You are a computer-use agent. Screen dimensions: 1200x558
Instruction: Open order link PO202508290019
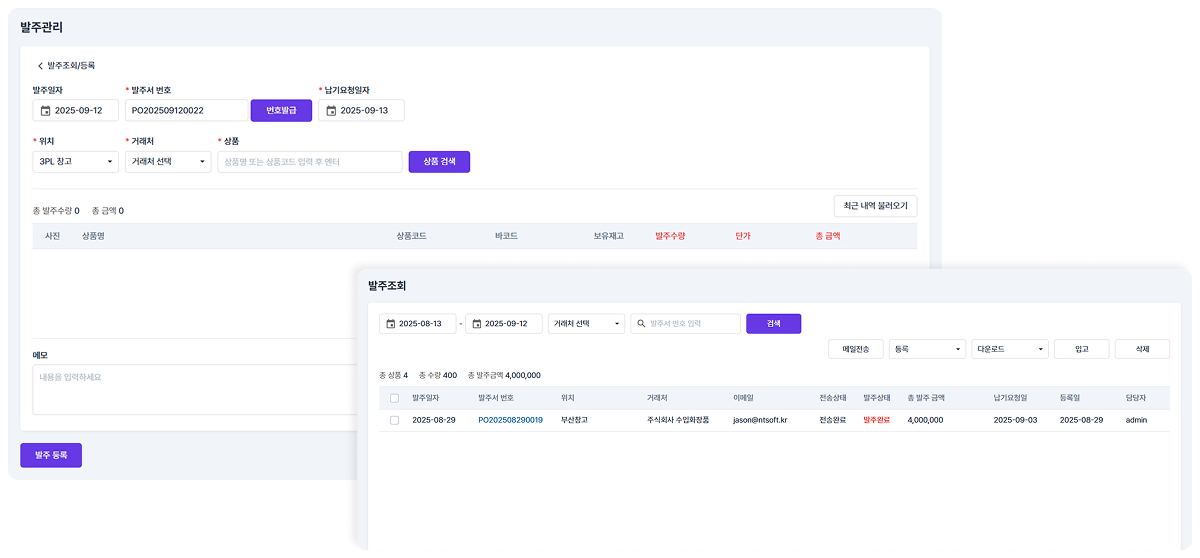[x=510, y=420]
